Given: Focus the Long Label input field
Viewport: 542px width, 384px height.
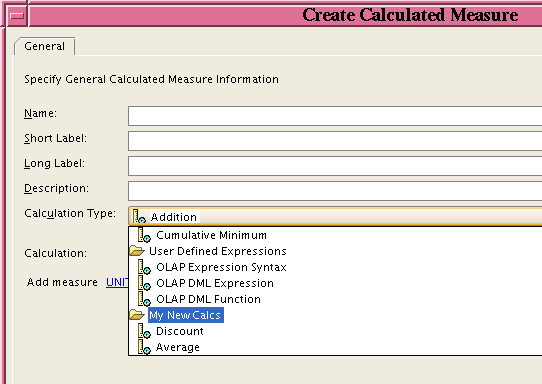Looking at the screenshot, I should point(335,166).
